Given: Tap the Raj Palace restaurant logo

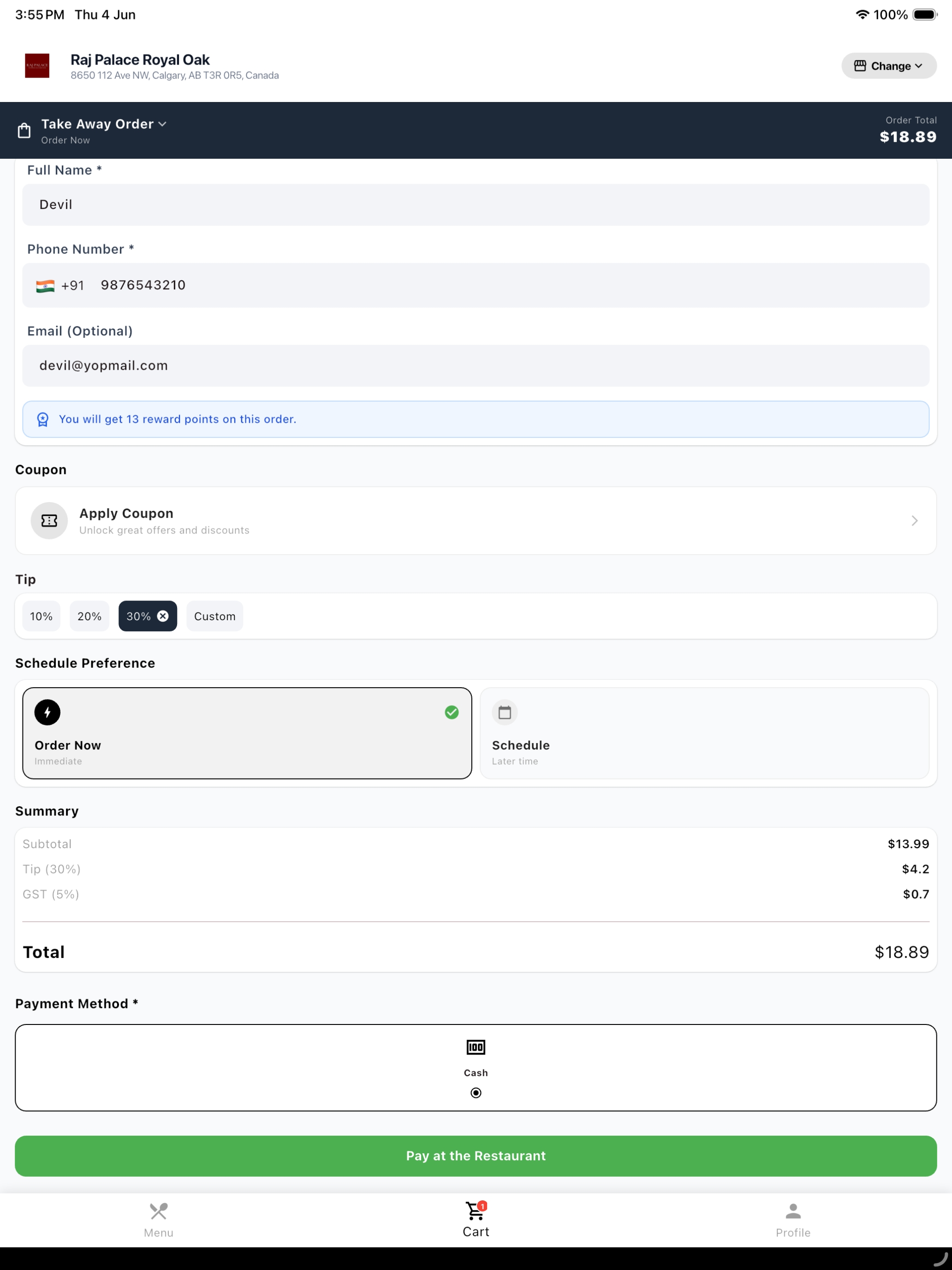Looking at the screenshot, I should coord(37,66).
